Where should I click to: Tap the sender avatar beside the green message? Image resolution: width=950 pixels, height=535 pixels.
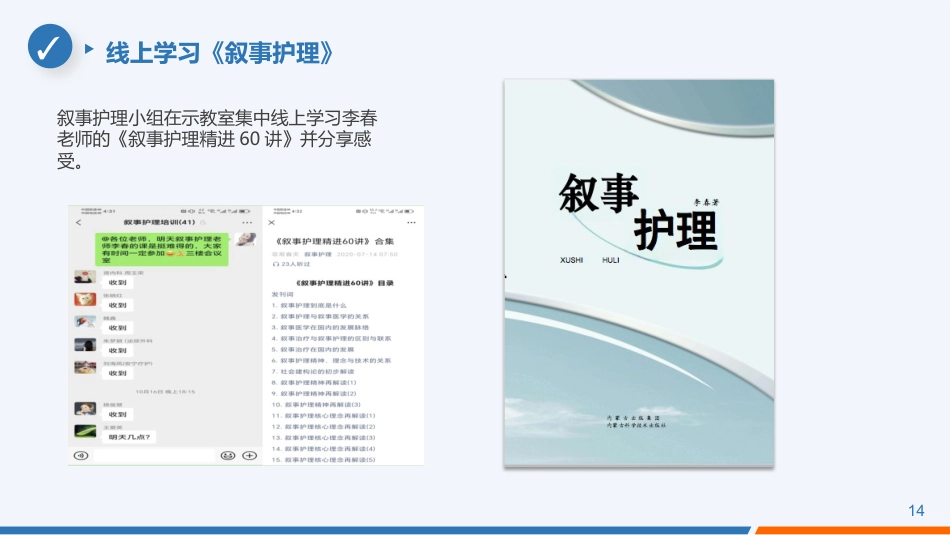(245, 239)
